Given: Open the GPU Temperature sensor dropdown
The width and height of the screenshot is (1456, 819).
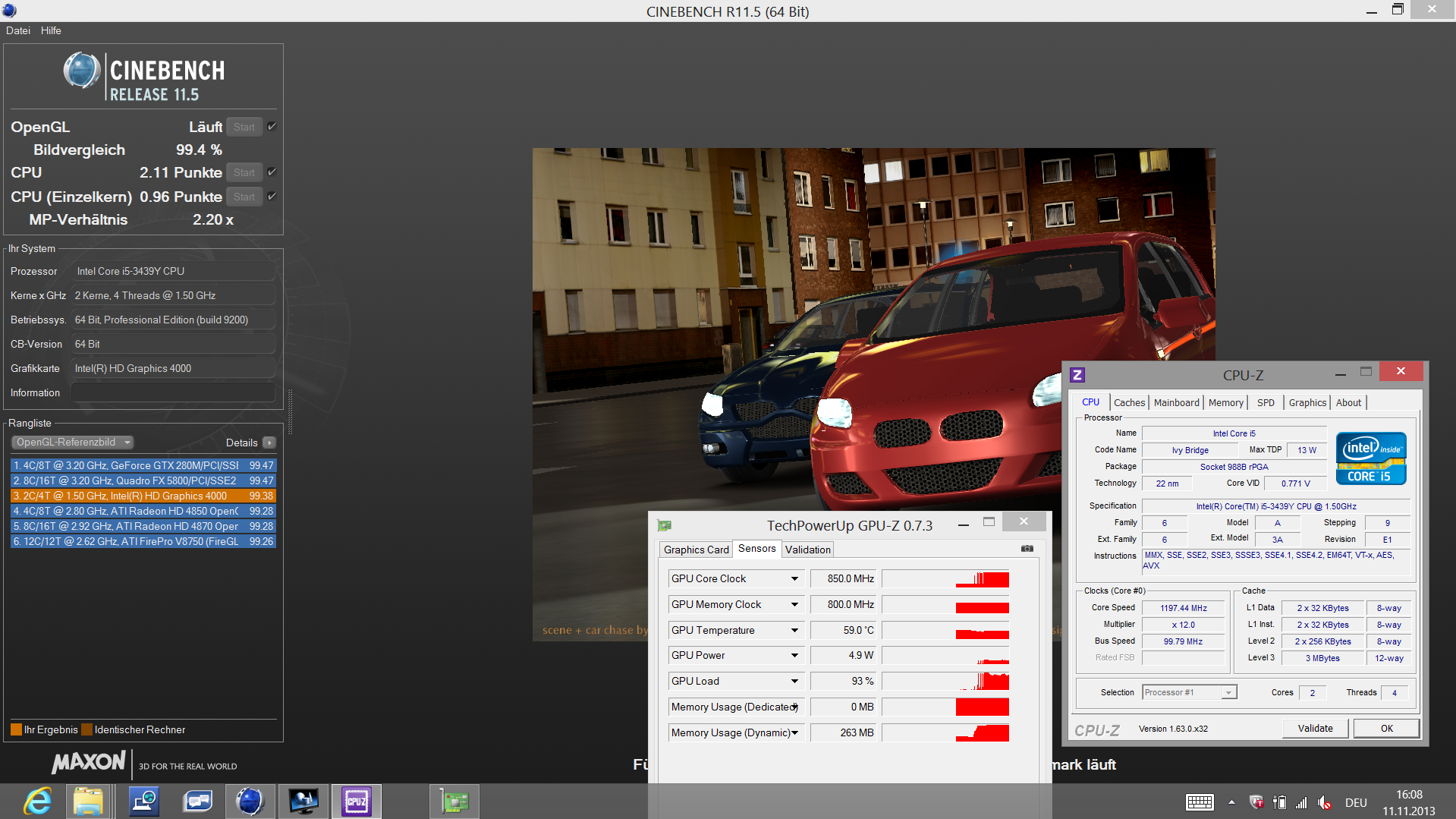Looking at the screenshot, I should coord(794,631).
